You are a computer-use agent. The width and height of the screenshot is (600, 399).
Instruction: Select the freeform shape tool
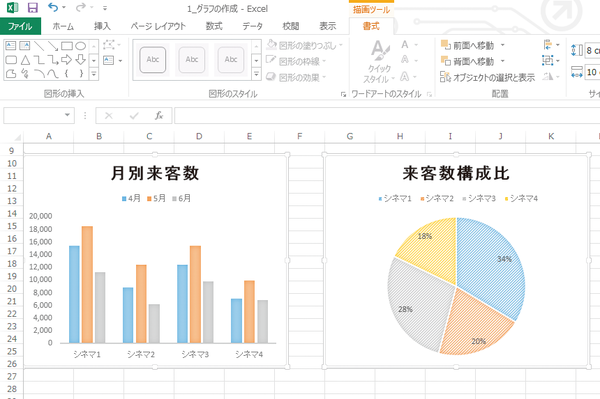(11, 73)
